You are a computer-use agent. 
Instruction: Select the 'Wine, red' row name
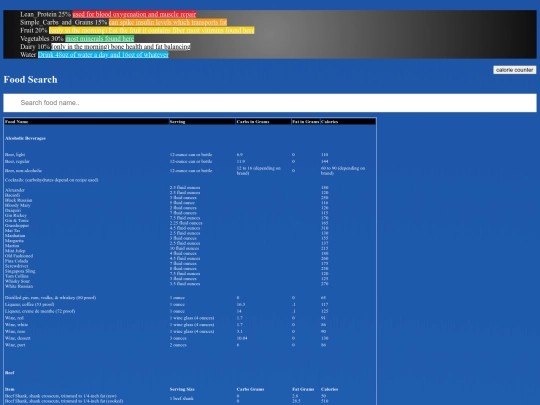click(14, 318)
